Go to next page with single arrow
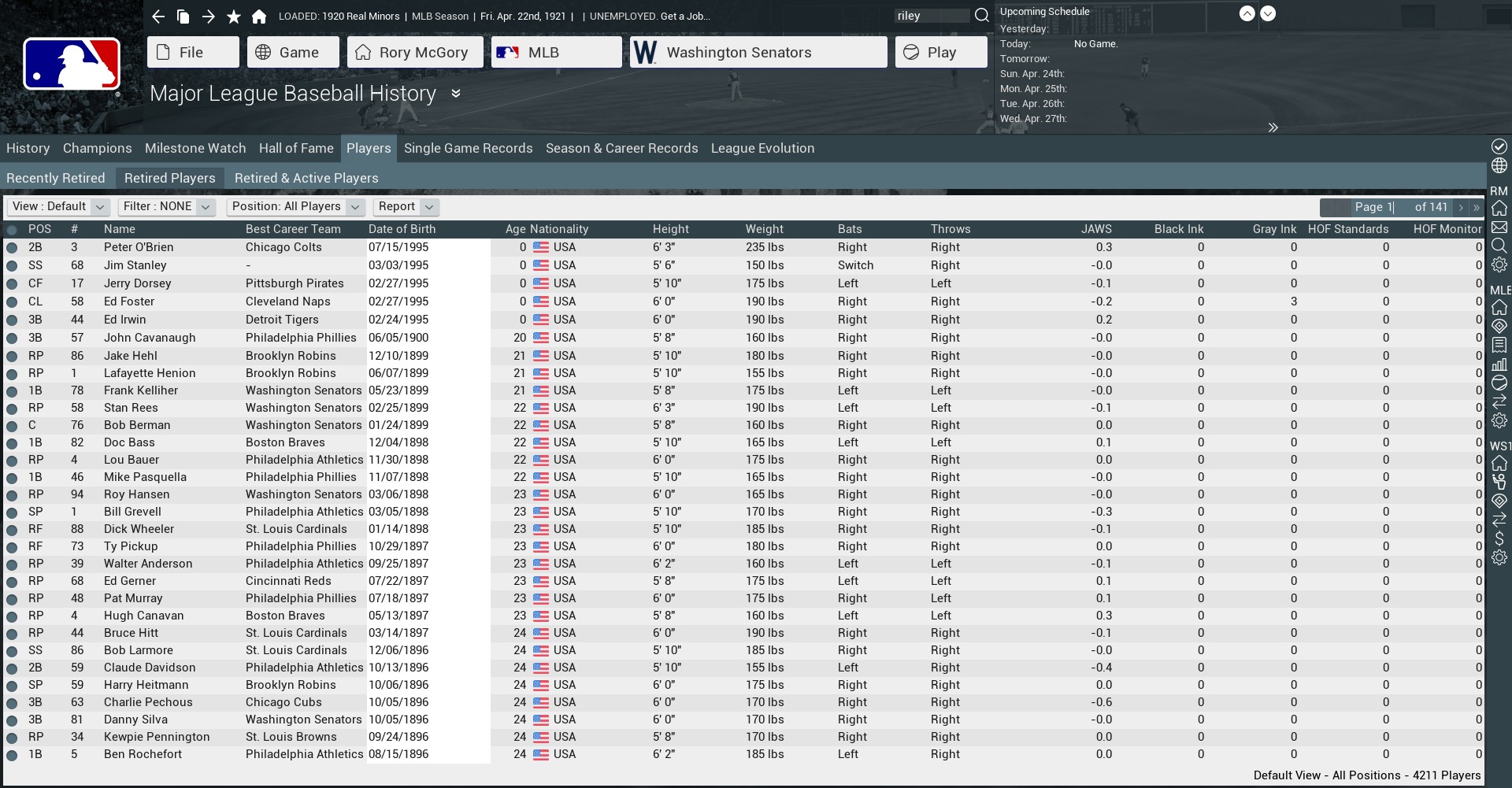Screen dimensions: 1512x788 [1461, 208]
